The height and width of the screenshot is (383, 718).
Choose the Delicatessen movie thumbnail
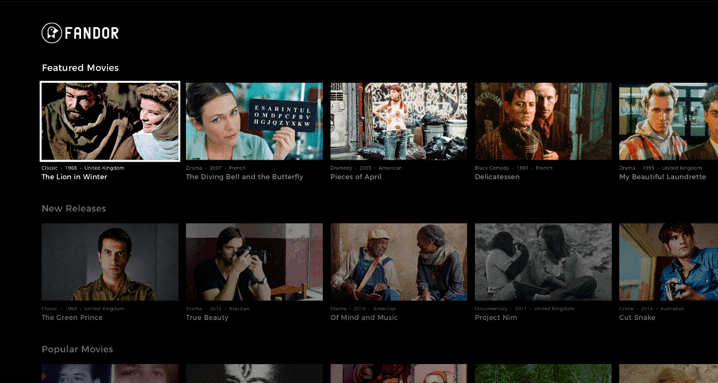click(x=543, y=121)
